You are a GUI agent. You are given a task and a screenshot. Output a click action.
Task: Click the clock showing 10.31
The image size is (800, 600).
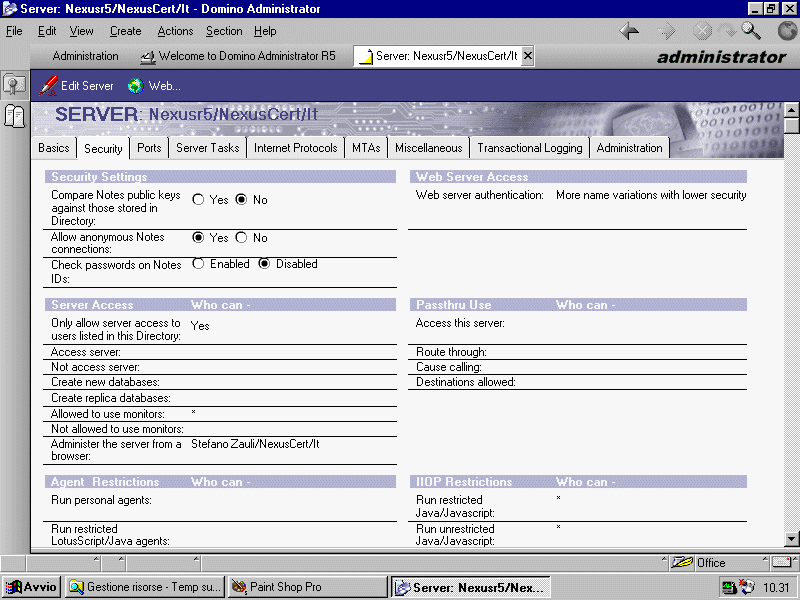pyautogui.click(x=776, y=588)
